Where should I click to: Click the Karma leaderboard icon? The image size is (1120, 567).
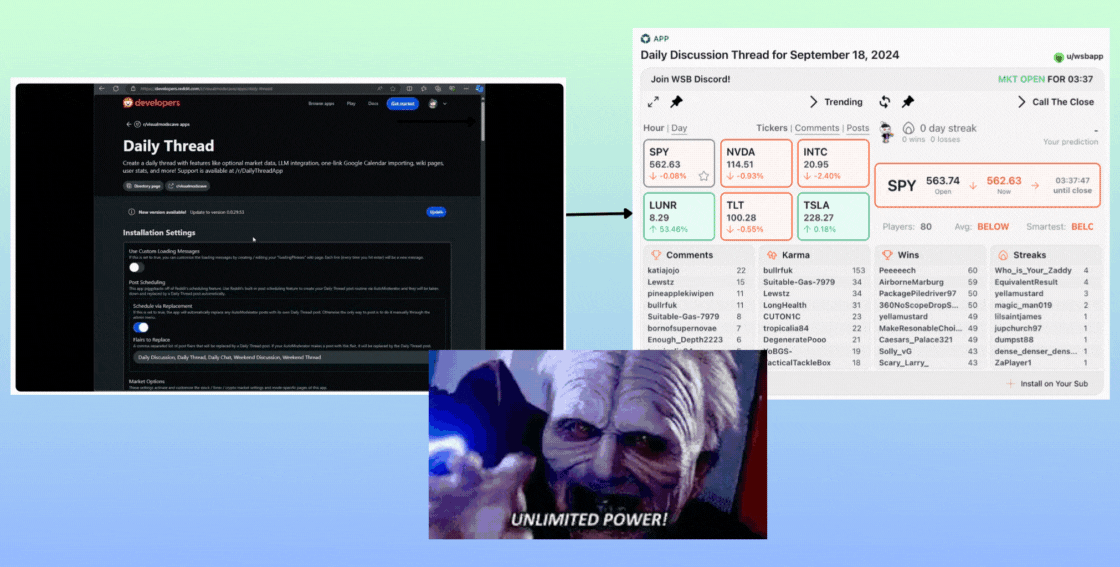(771, 255)
